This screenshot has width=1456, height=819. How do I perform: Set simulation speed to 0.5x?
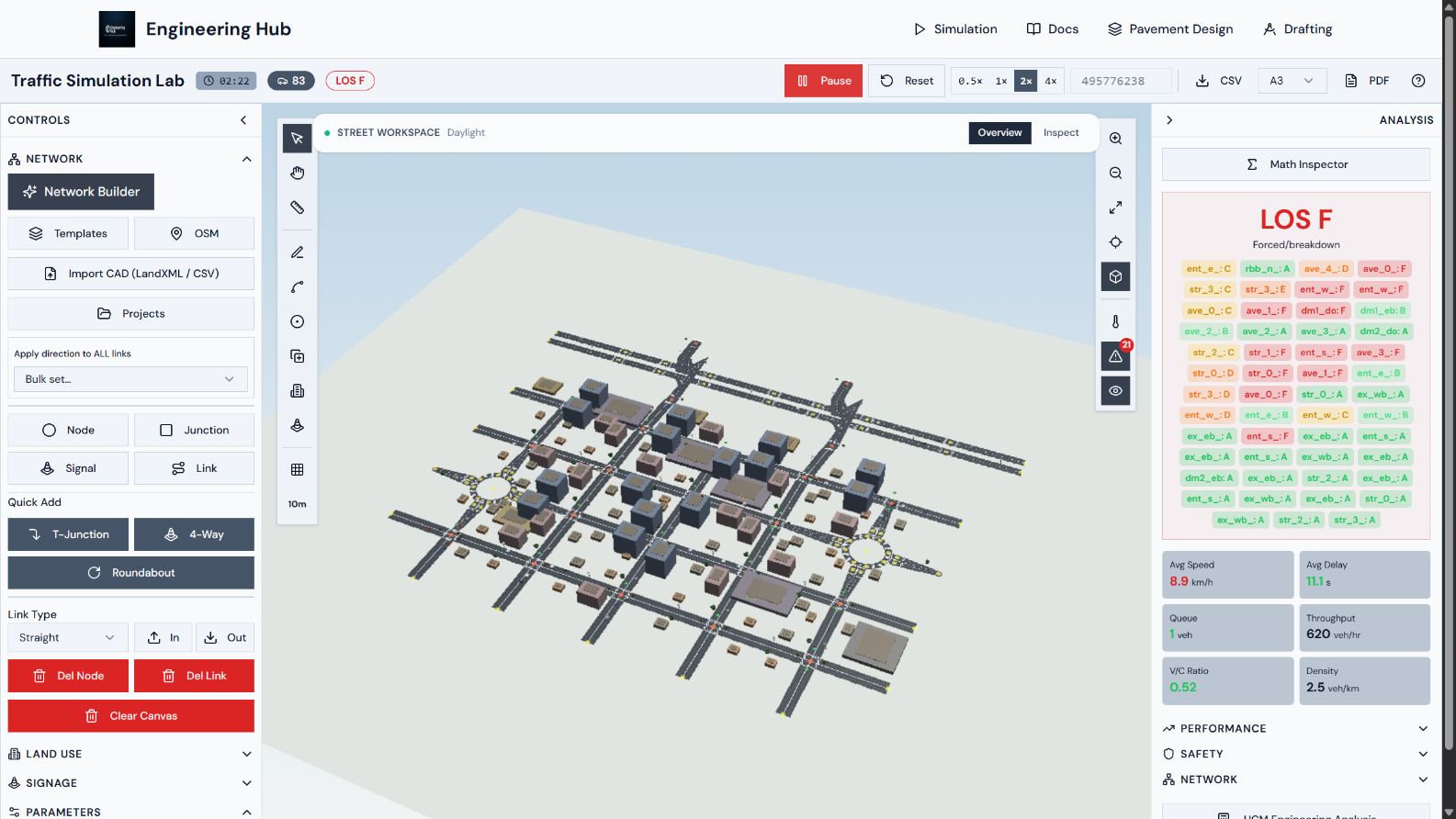pos(970,81)
